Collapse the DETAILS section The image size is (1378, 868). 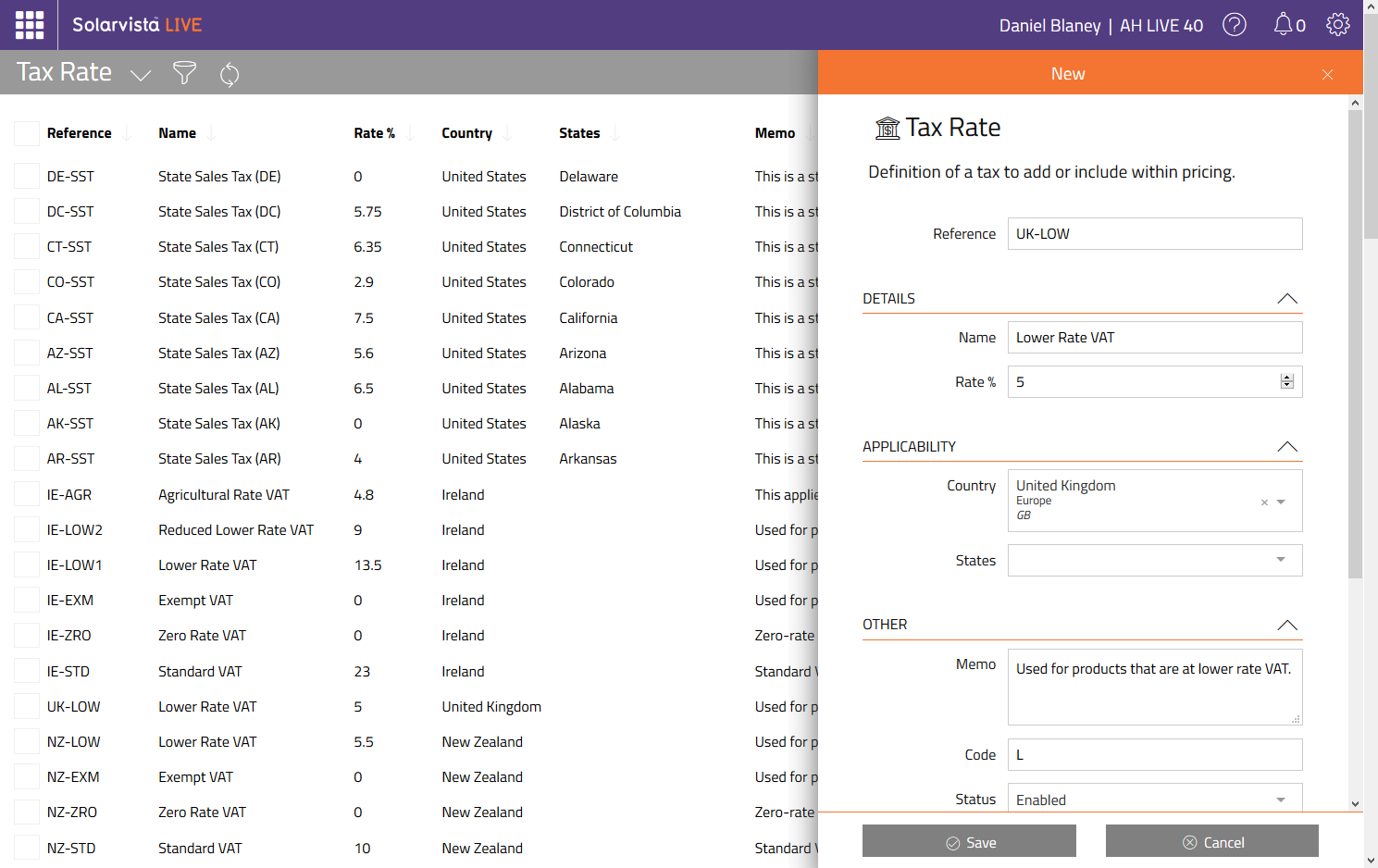point(1287,298)
